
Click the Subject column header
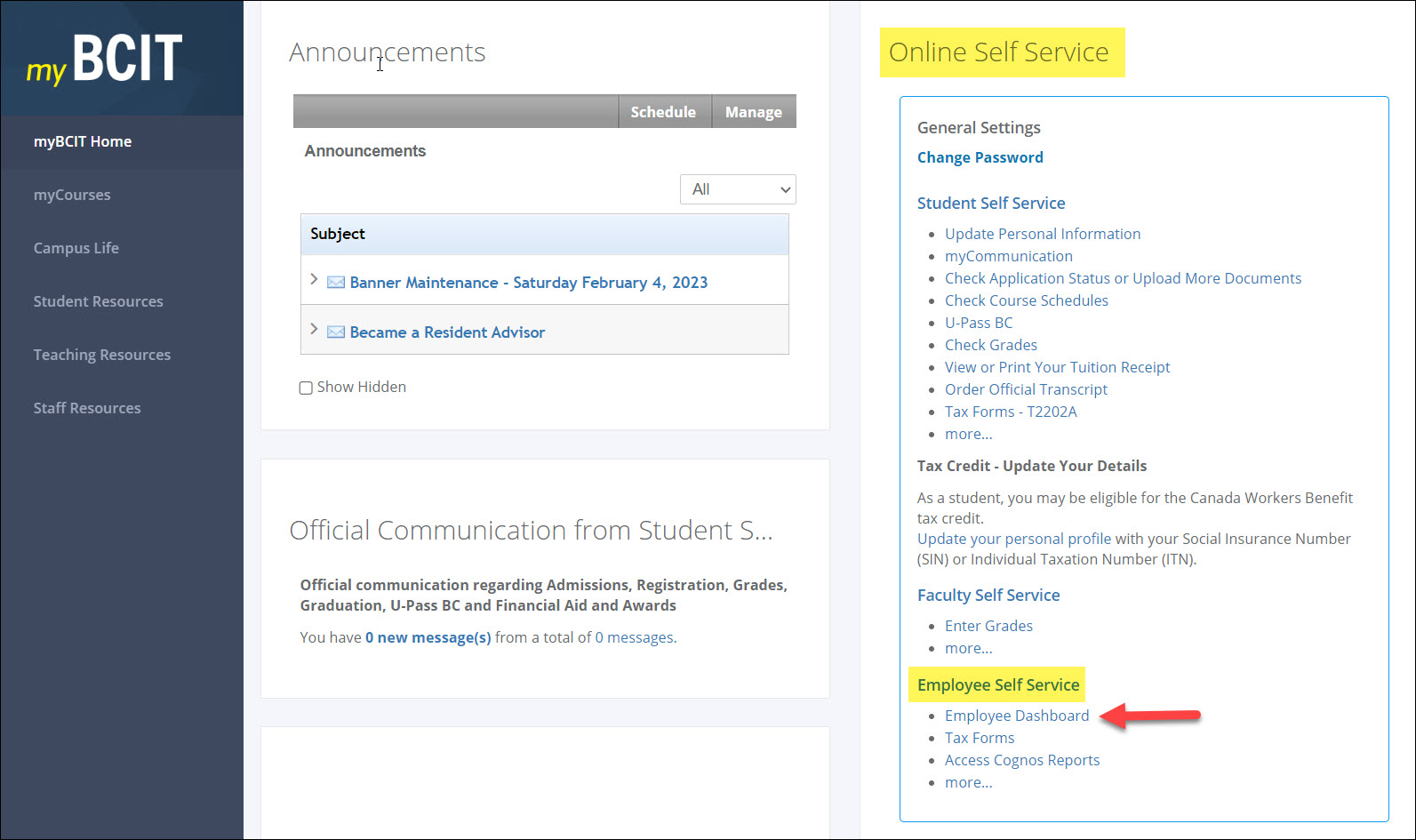point(338,234)
